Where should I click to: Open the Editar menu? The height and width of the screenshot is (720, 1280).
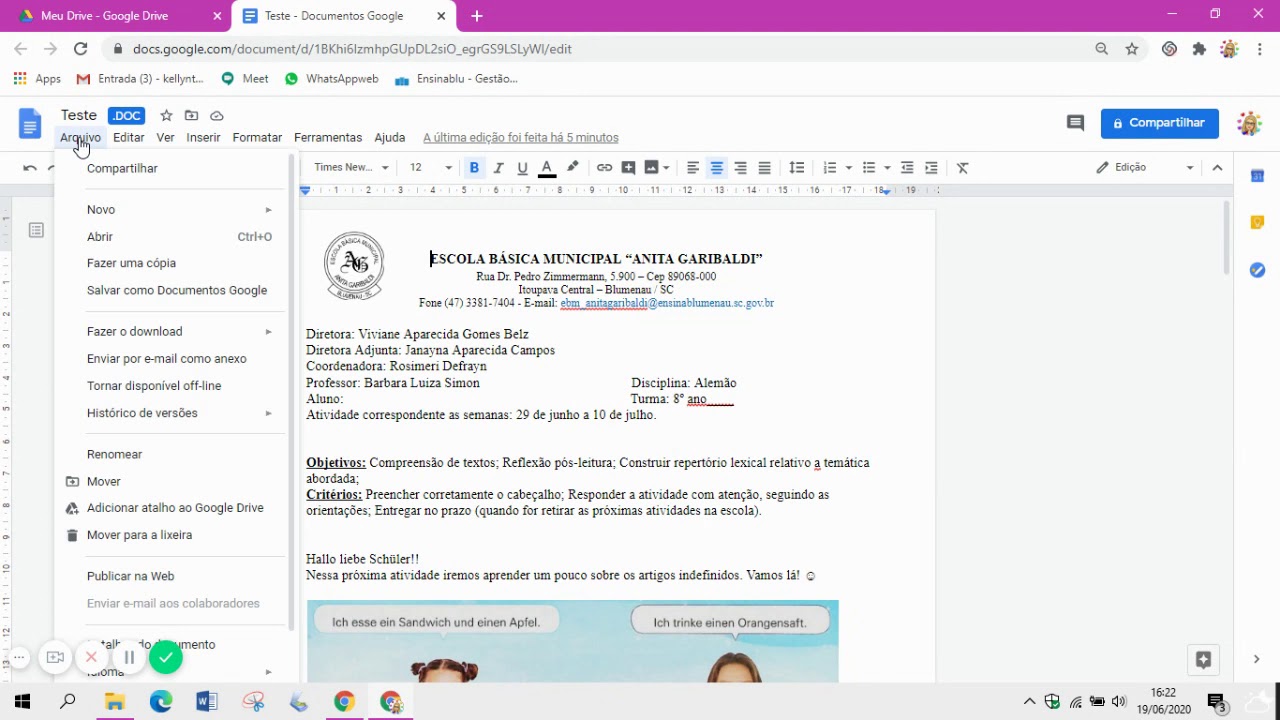[x=128, y=138]
